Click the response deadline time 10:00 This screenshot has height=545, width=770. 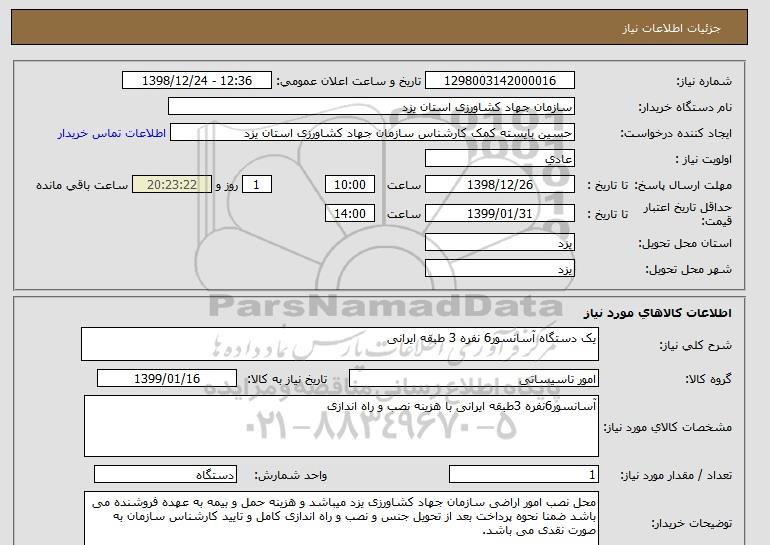click(x=350, y=185)
